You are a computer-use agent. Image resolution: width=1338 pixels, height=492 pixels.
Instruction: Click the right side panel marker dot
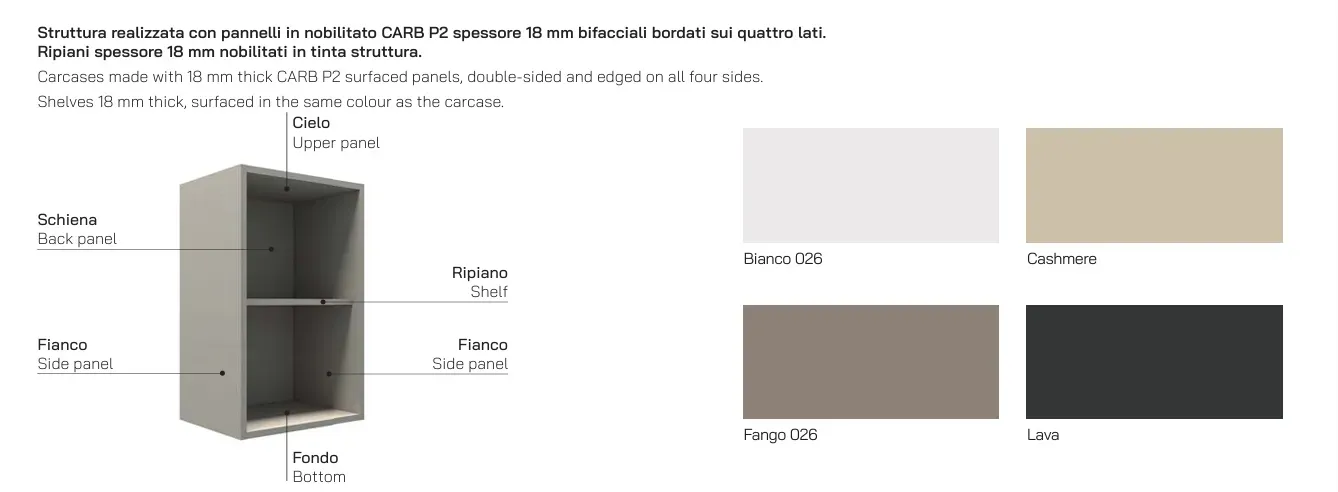tap(328, 373)
